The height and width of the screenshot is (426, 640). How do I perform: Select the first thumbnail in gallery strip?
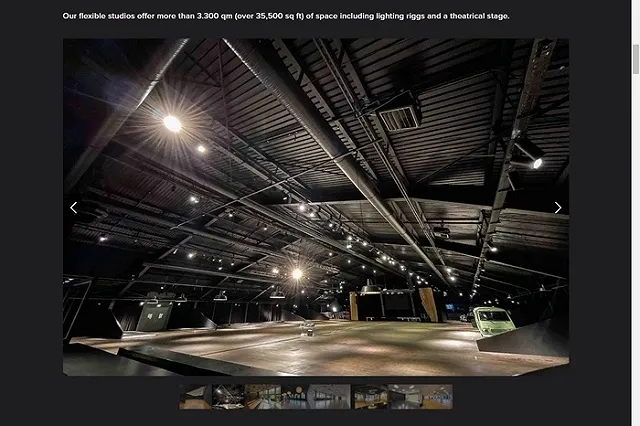coord(196,397)
